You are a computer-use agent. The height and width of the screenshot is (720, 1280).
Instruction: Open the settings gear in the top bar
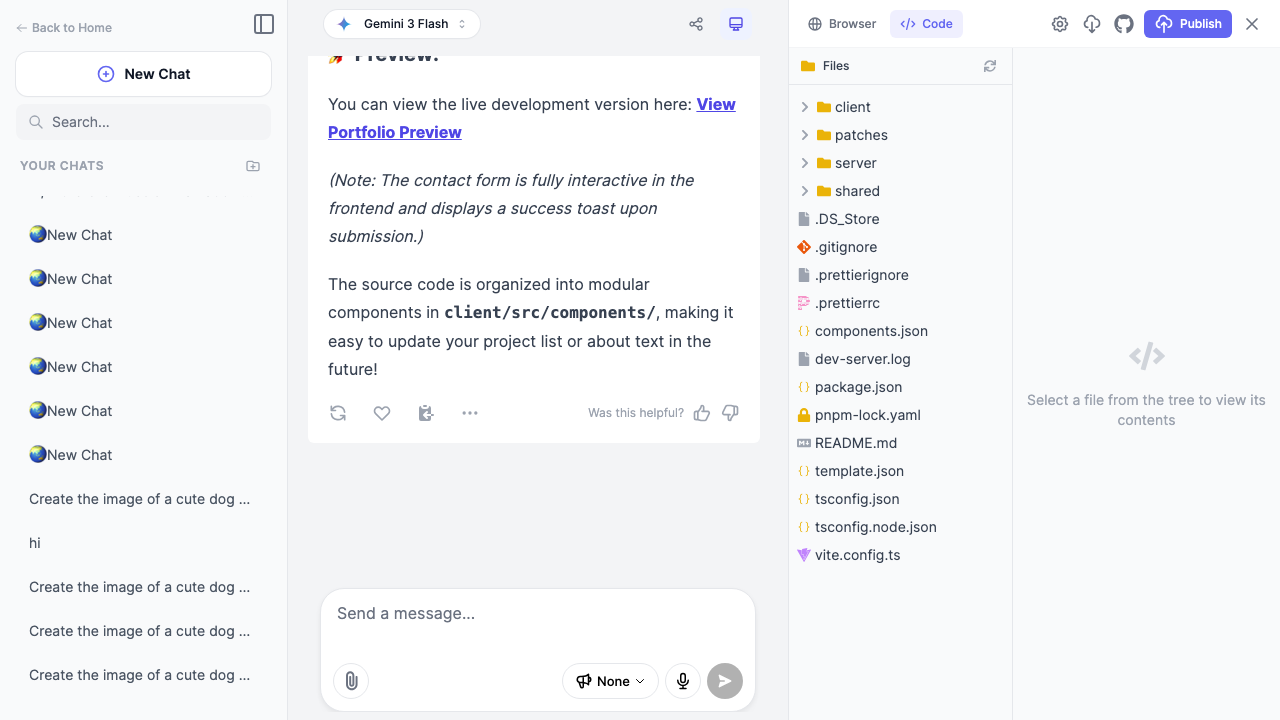[1060, 23]
